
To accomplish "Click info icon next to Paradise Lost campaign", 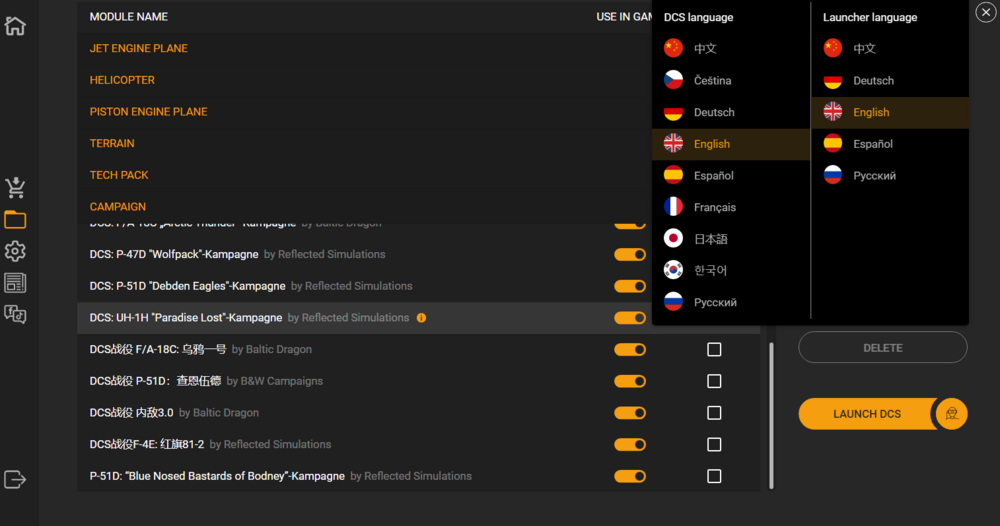I will click(421, 318).
